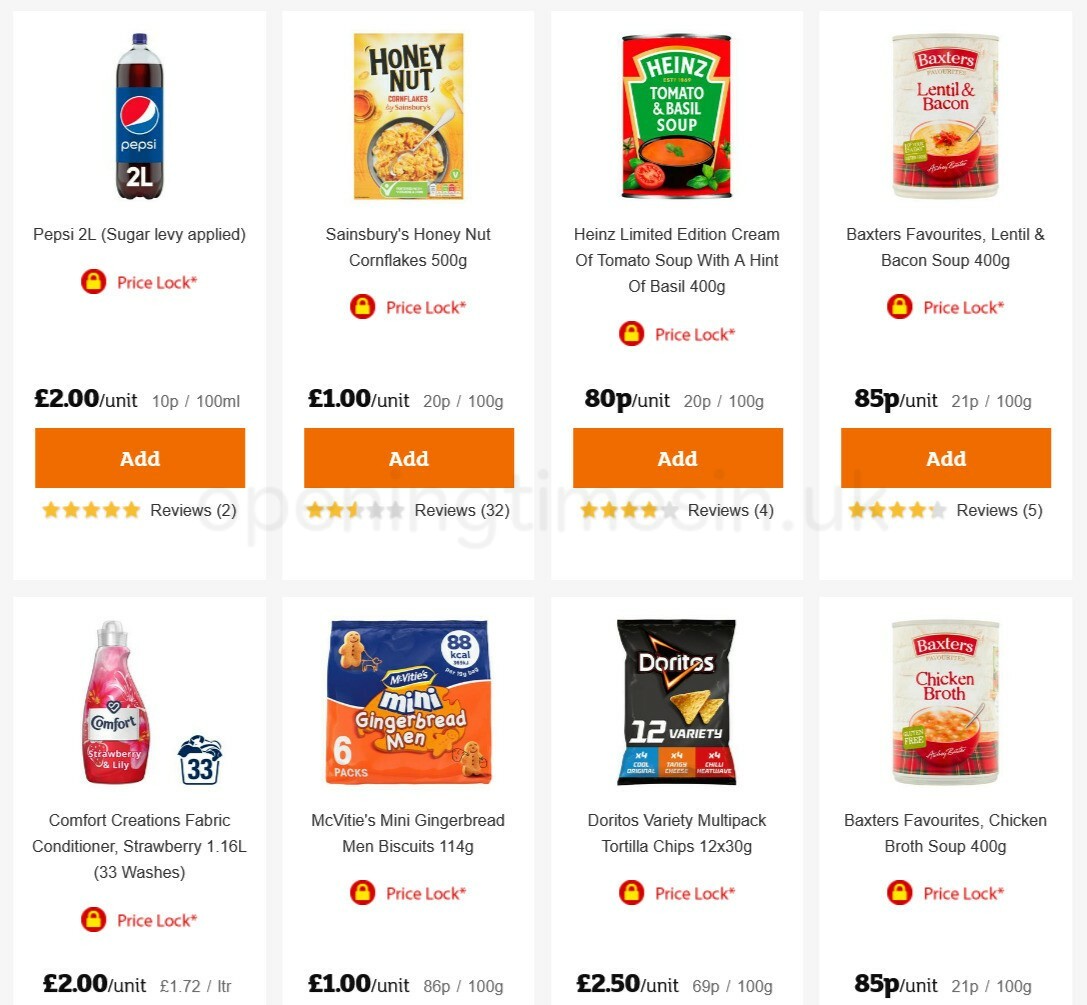Click the Baxters Chicken Broth product image
This screenshot has width=1087, height=1005.
(944, 700)
